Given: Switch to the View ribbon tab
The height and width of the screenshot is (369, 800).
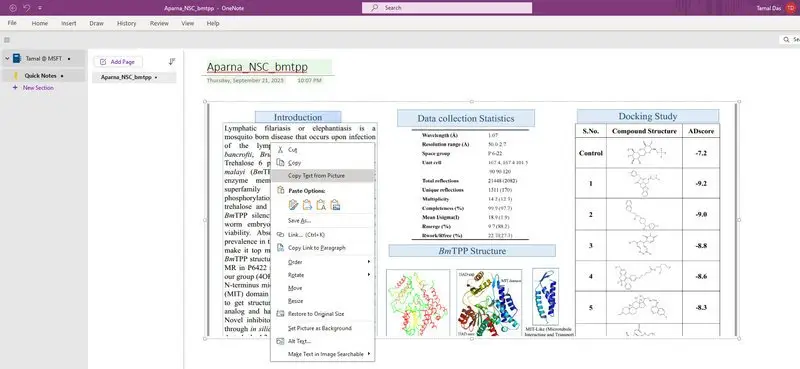Looking at the screenshot, I should coord(188,23).
